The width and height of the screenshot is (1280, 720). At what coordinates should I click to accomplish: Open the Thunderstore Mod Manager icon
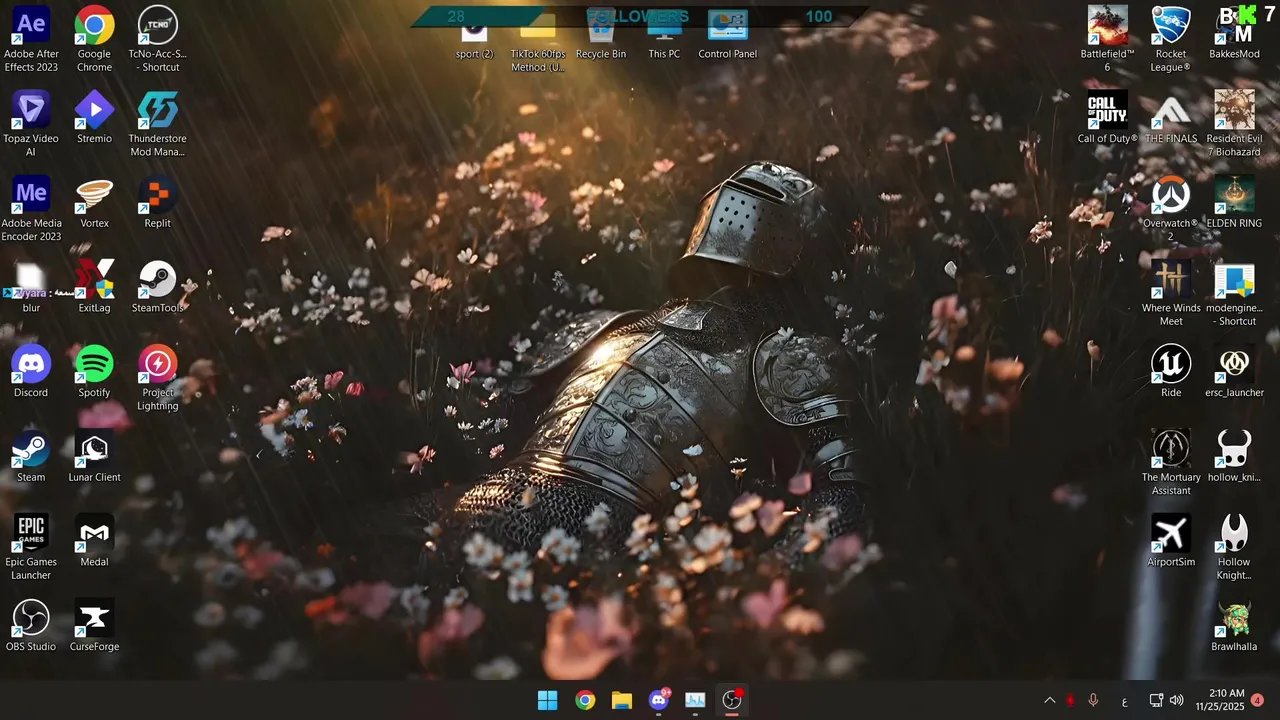pos(157,124)
